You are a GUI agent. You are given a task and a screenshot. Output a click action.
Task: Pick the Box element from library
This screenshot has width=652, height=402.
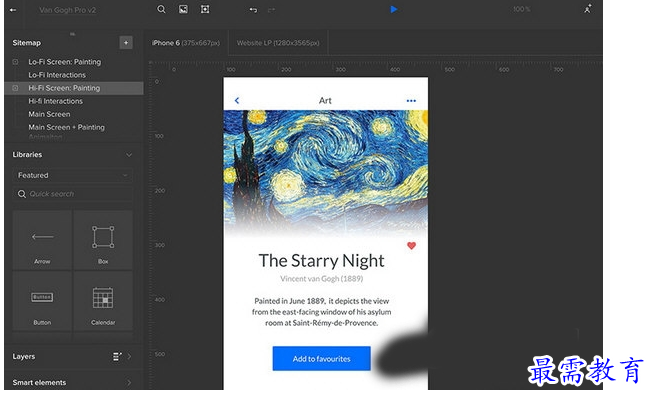103,240
